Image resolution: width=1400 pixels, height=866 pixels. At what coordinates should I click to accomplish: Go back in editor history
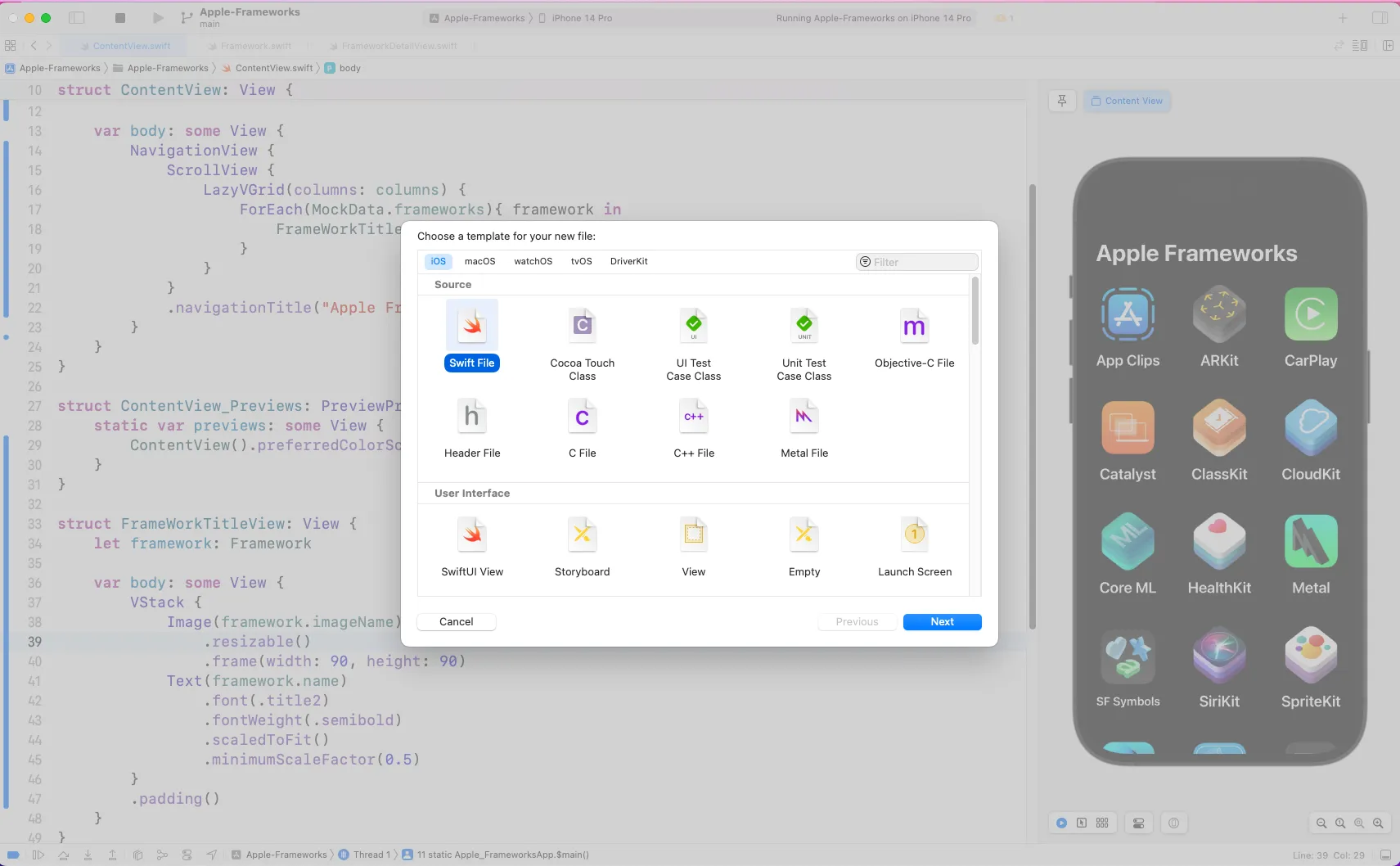pyautogui.click(x=34, y=46)
